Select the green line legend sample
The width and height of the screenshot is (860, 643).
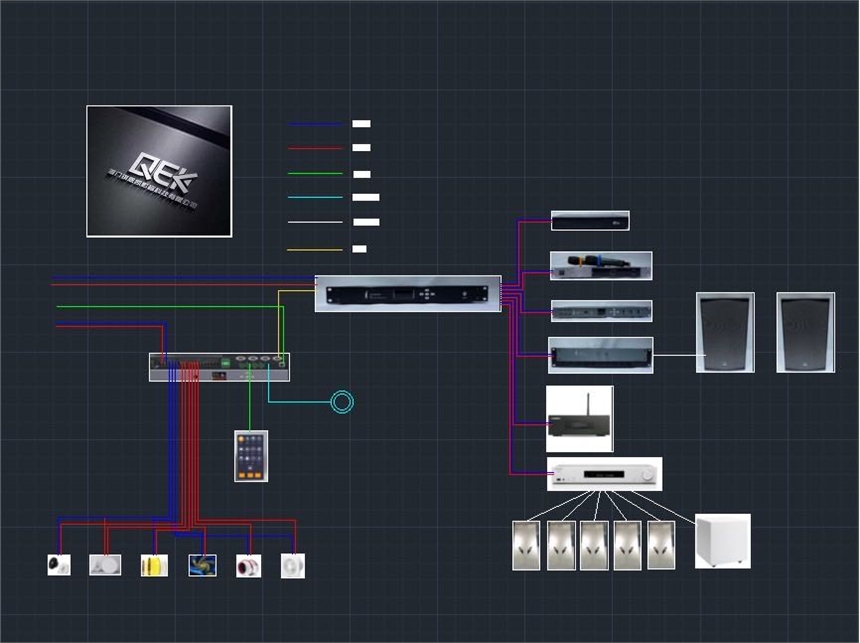315,174
